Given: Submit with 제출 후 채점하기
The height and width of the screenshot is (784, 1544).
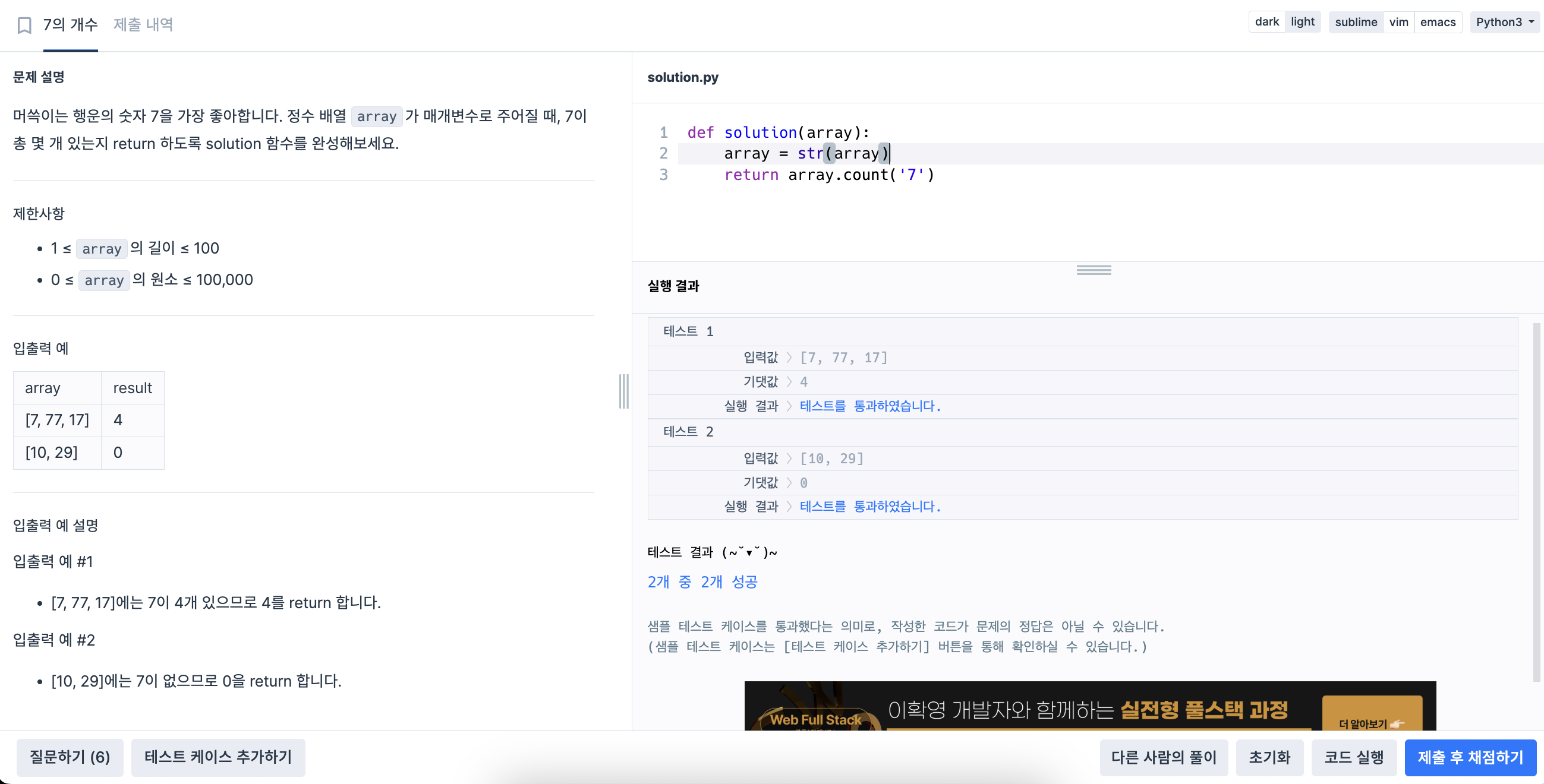Looking at the screenshot, I should 1470,758.
